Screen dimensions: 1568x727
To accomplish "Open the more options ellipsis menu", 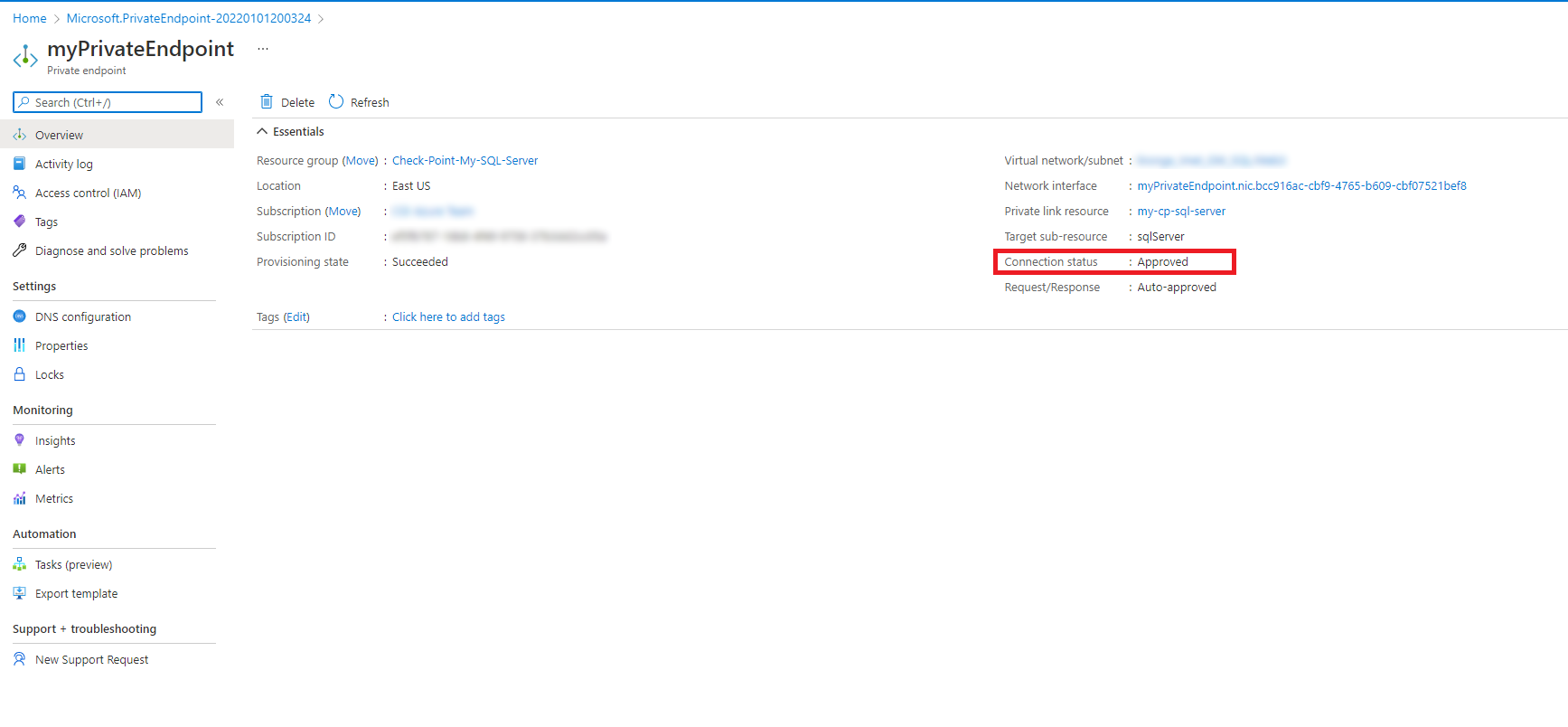I will tap(263, 49).
